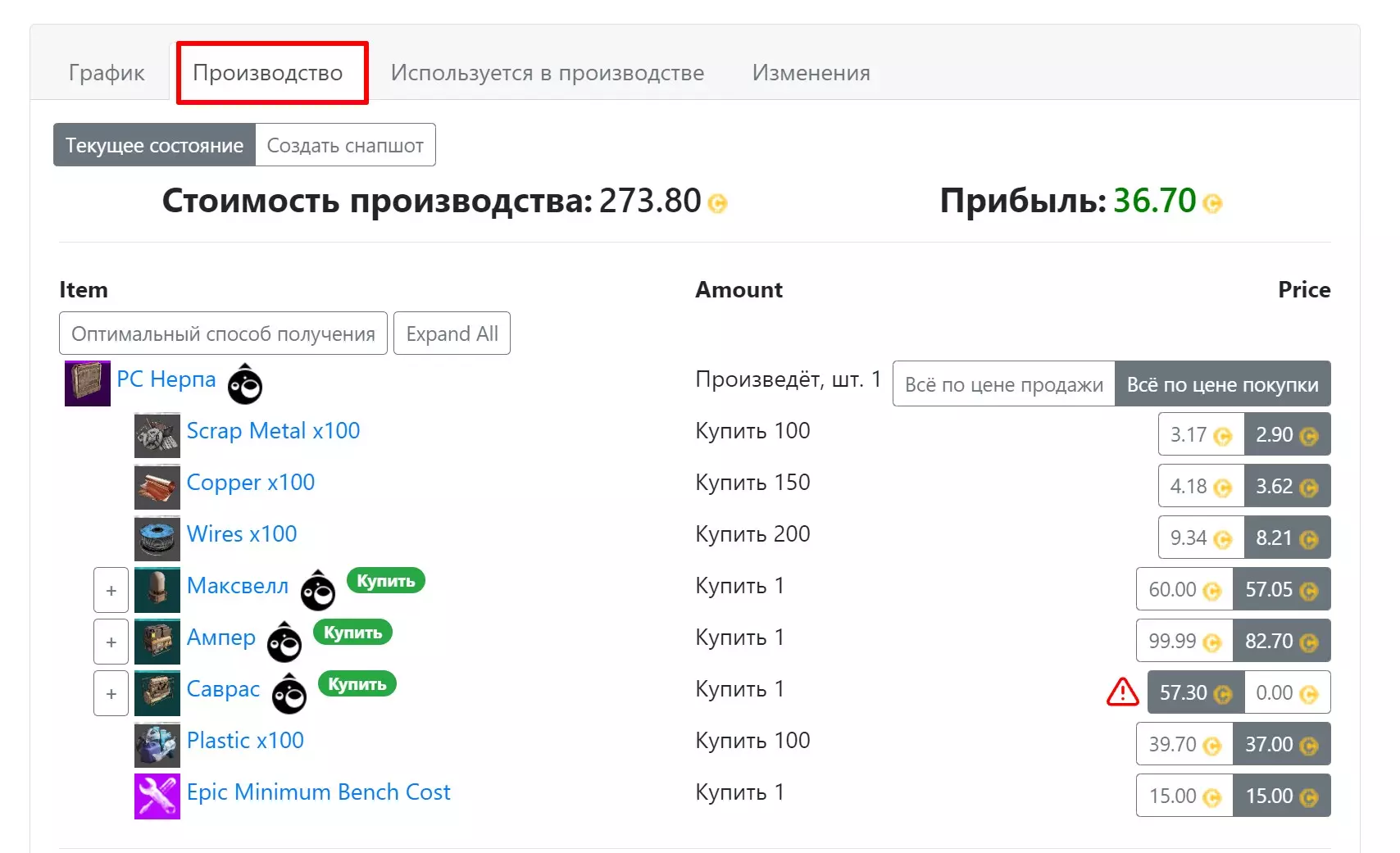Click the Wires item icon

click(x=157, y=538)
